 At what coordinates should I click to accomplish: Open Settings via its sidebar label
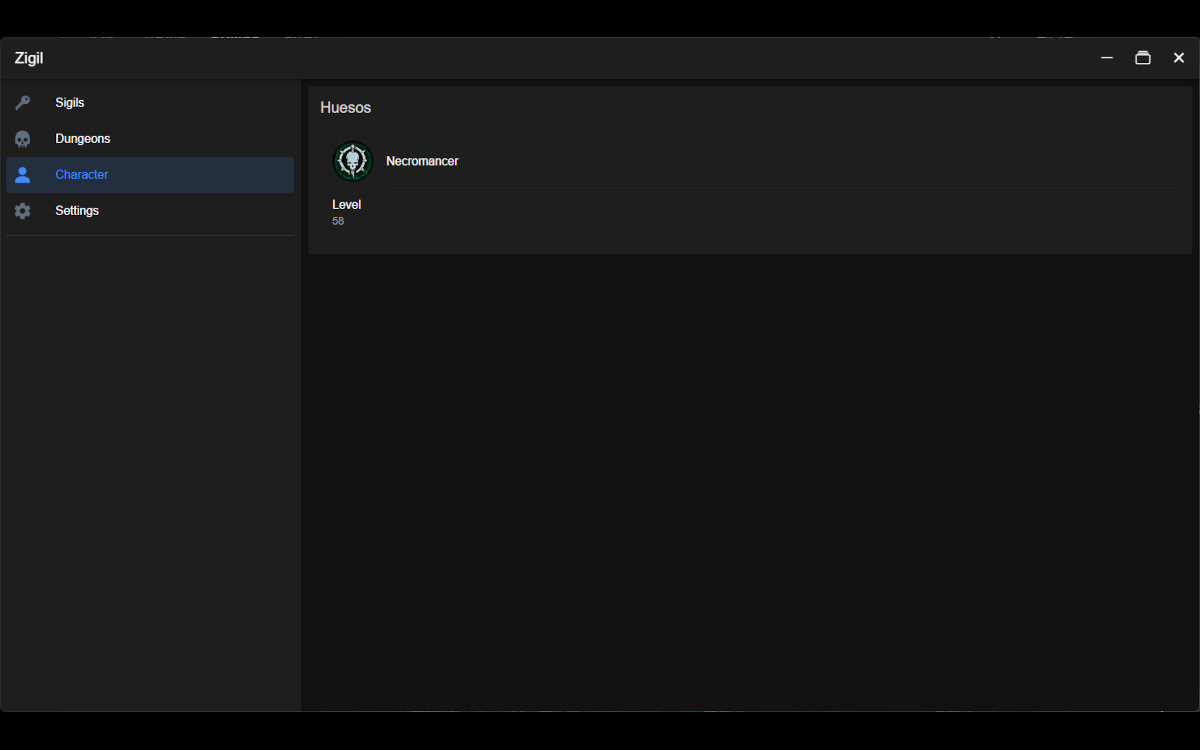tap(77, 211)
